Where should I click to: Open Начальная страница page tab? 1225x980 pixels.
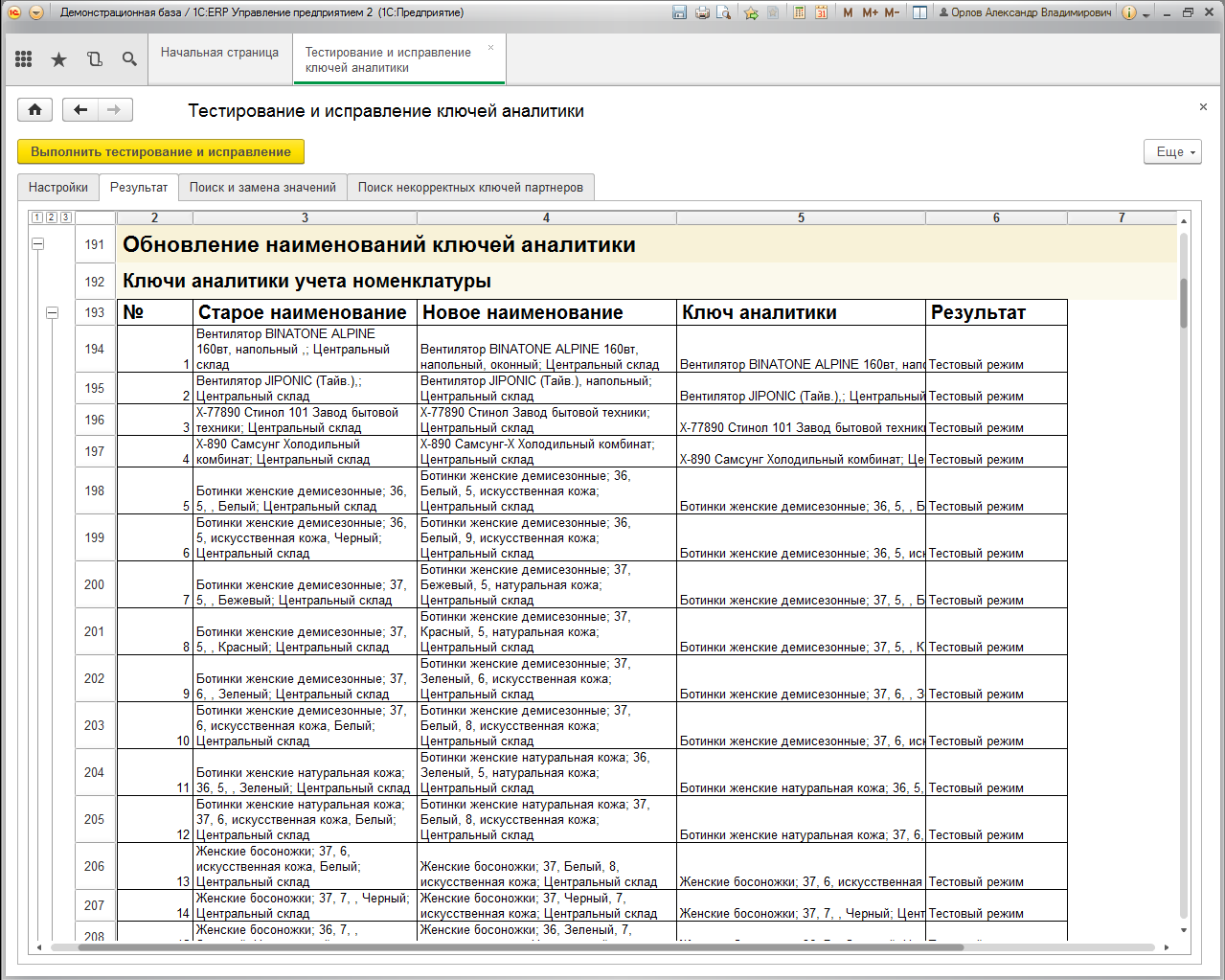coord(220,53)
